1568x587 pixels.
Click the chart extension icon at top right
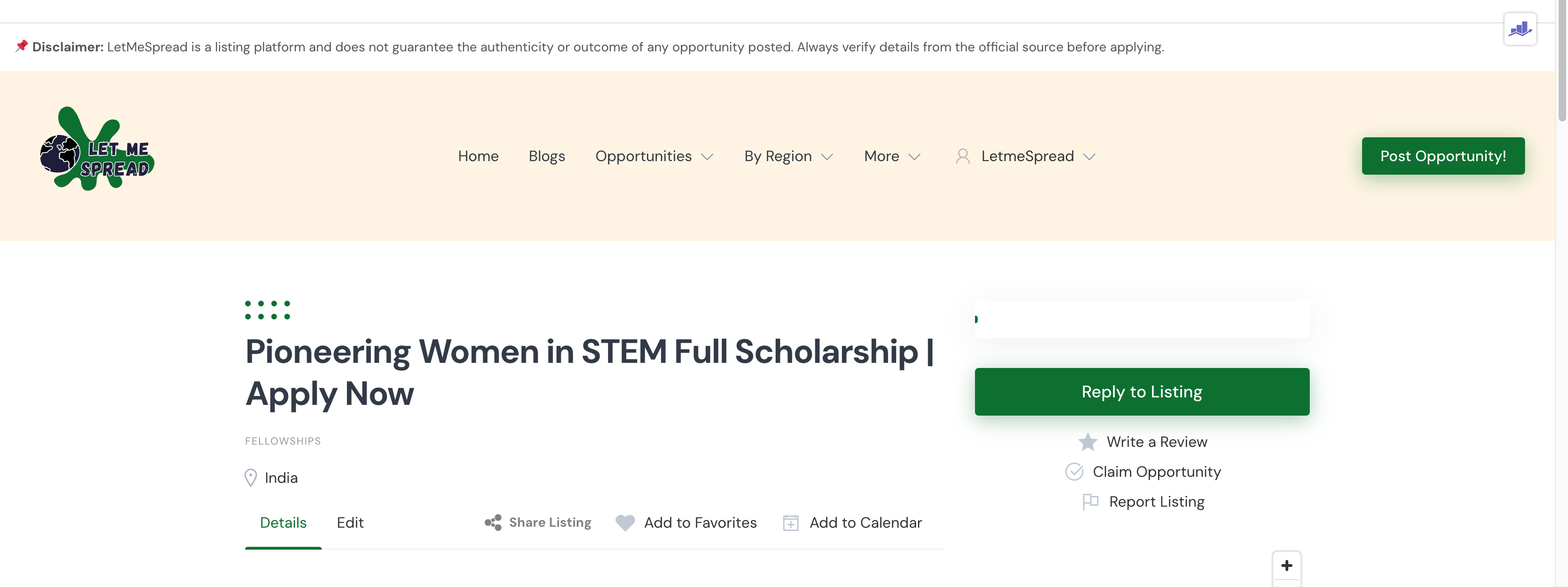1520,28
